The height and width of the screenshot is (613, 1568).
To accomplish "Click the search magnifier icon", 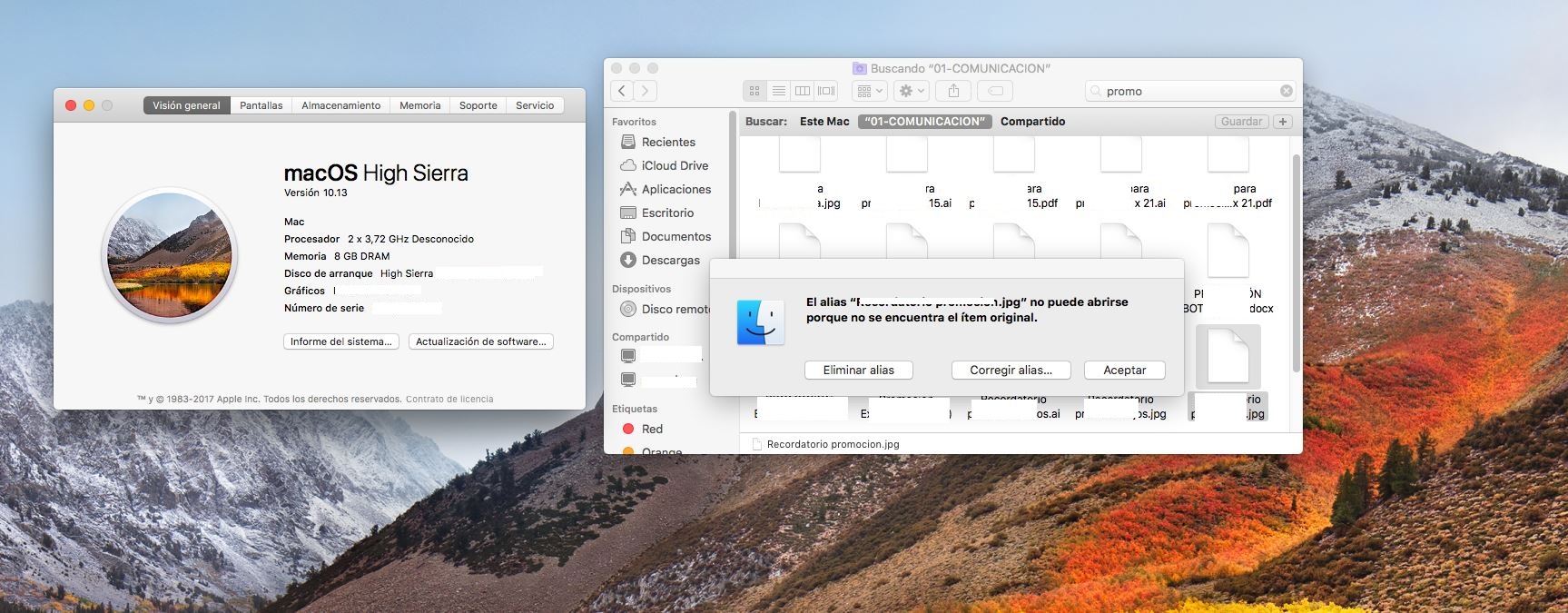I will point(1097,91).
